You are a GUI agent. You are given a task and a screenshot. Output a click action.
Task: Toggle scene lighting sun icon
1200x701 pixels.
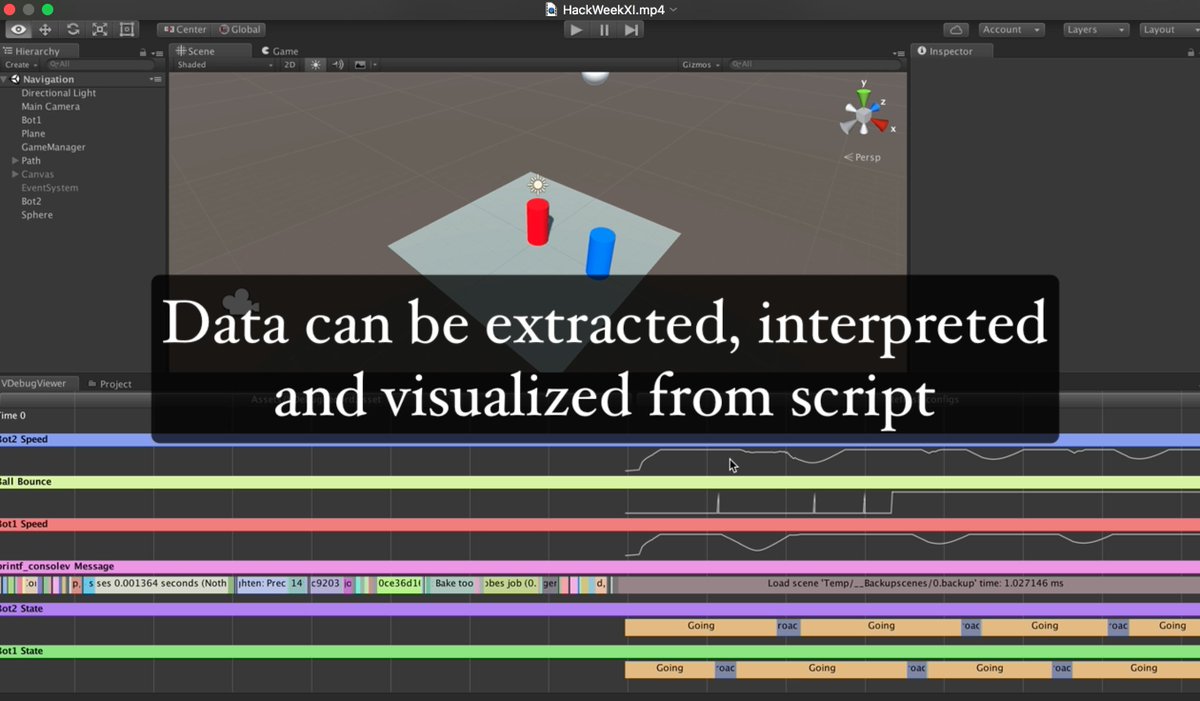click(x=316, y=65)
